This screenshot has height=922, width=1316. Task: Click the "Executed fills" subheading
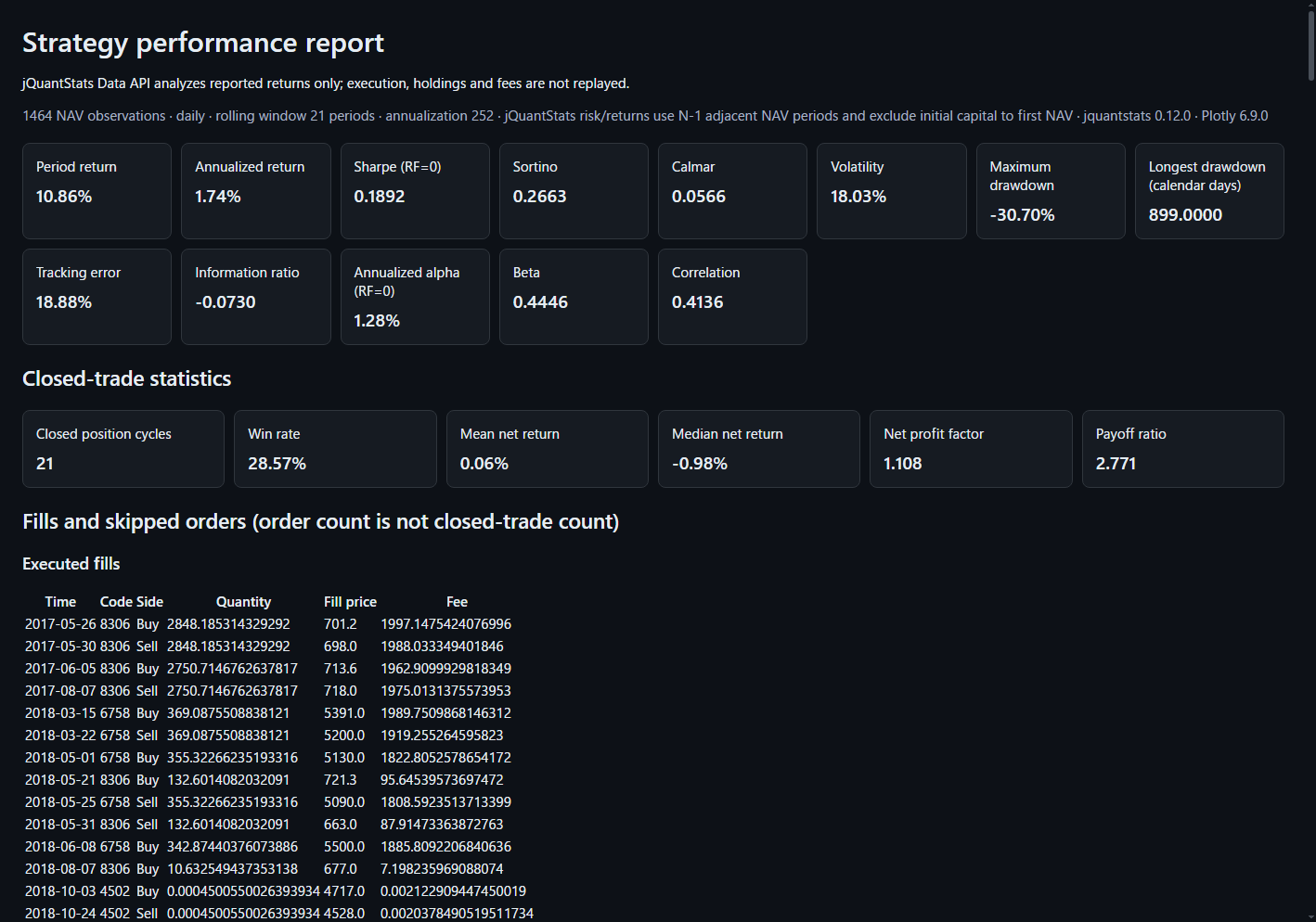click(x=71, y=564)
